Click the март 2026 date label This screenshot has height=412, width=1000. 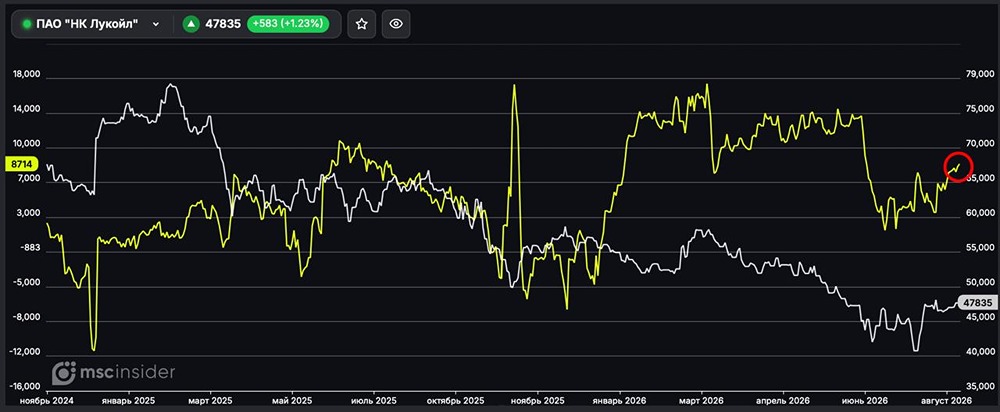pyautogui.click(x=702, y=401)
